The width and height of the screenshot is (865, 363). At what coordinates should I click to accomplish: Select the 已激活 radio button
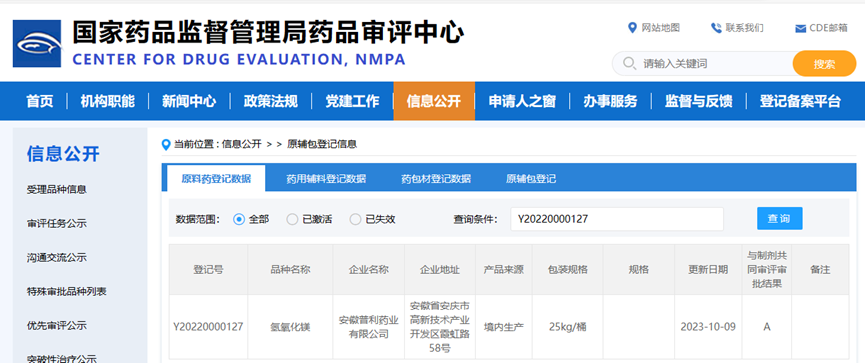(292, 219)
